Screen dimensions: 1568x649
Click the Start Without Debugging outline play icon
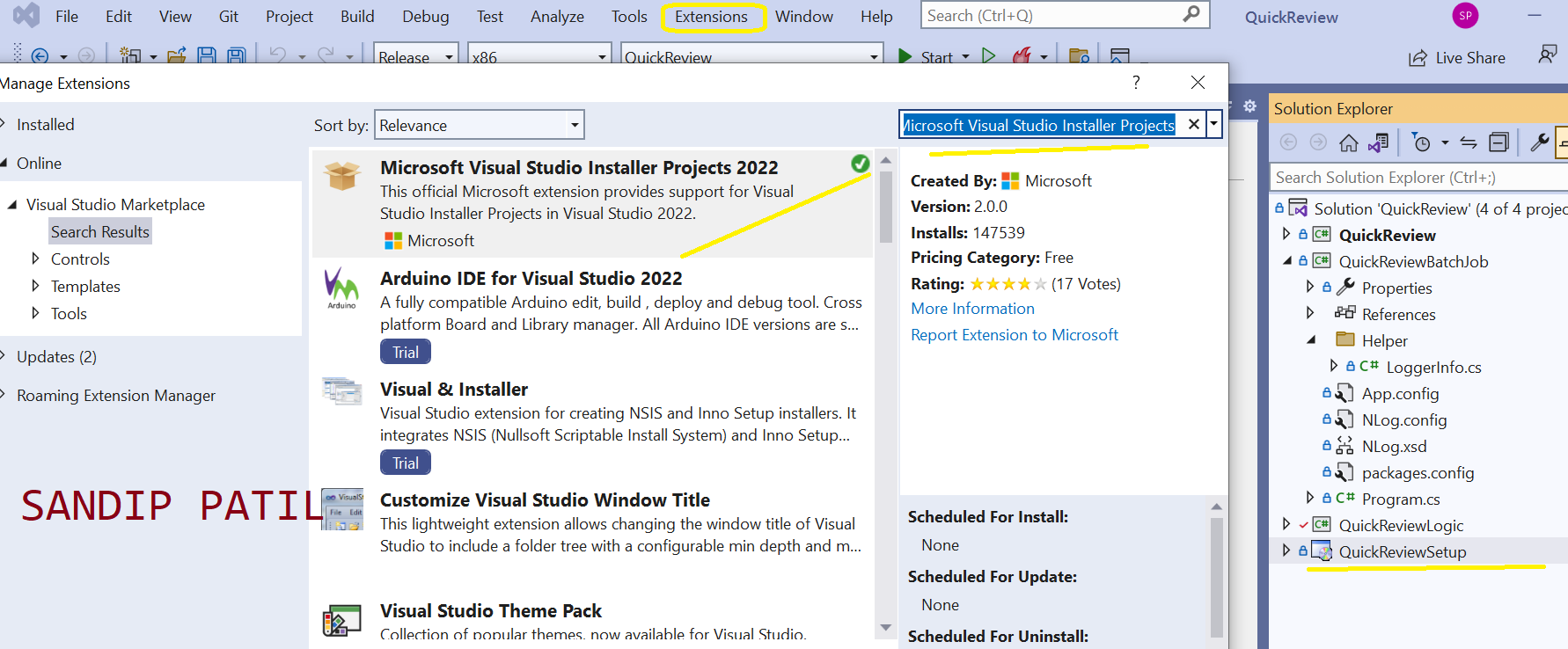tap(989, 56)
